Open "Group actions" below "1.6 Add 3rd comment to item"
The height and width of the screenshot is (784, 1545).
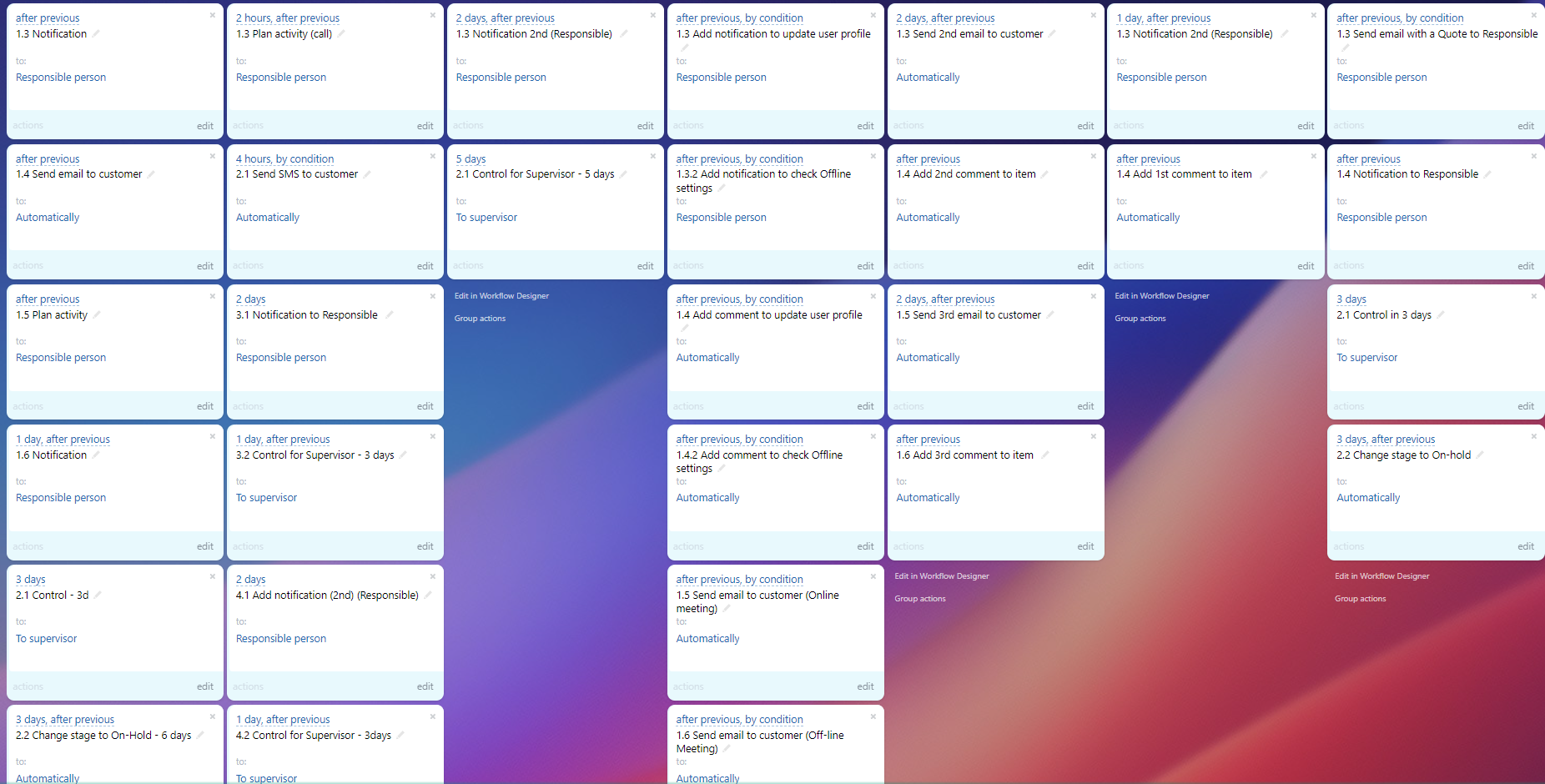pos(920,599)
